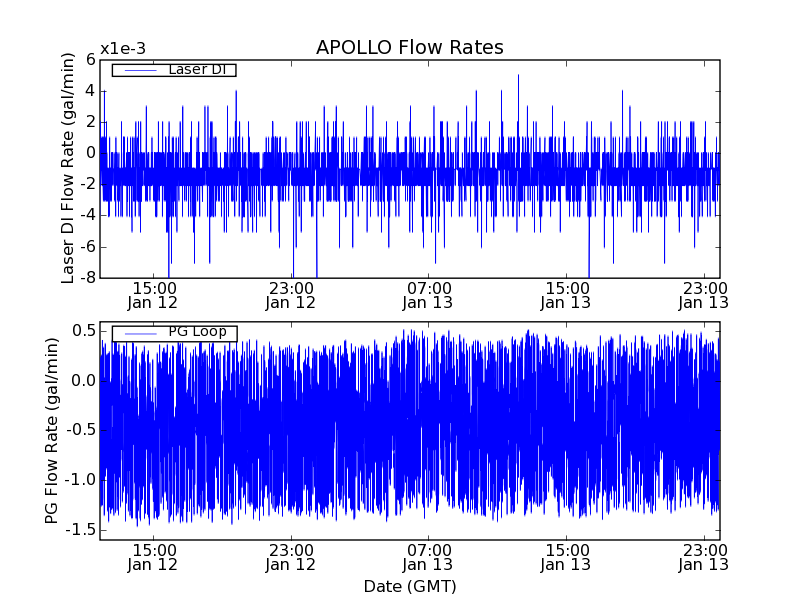The width and height of the screenshot is (800, 600).
Task: Click "15:00 Jan 12" under the PG Loop plot
Action: (x=153, y=558)
